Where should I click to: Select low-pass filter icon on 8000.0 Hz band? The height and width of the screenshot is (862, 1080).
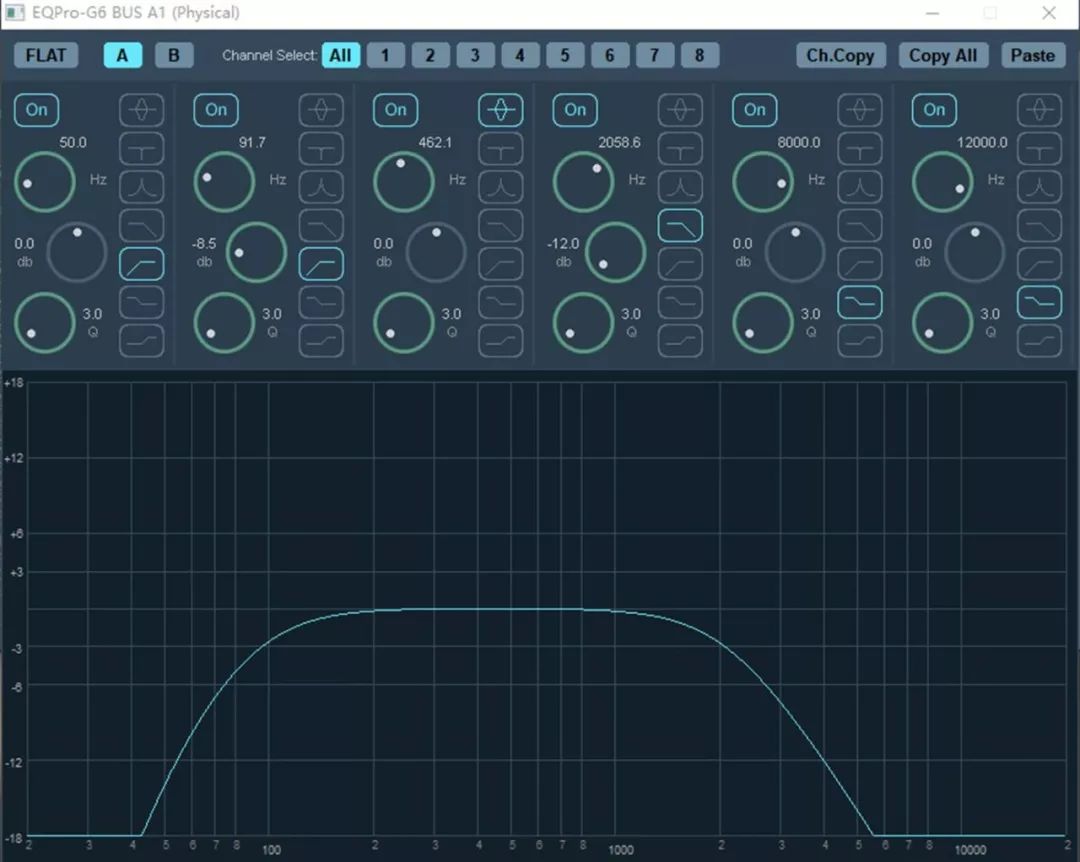click(859, 225)
